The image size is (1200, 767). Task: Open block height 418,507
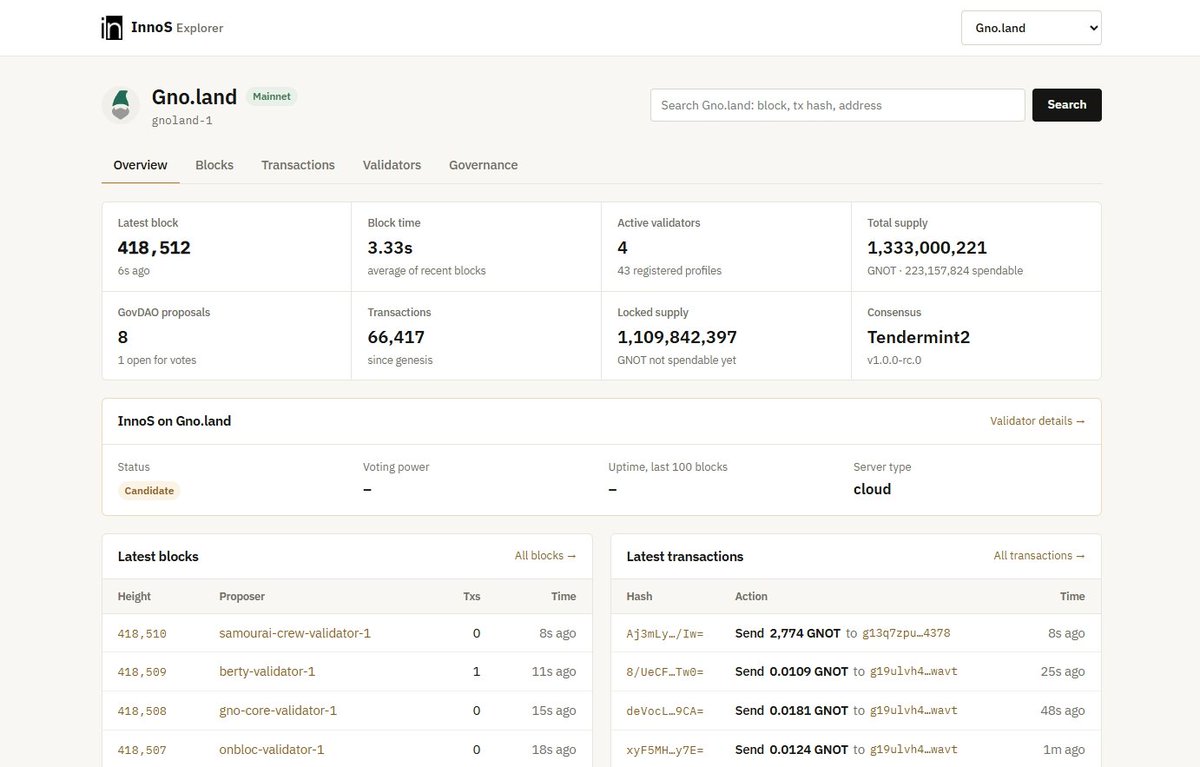(142, 750)
